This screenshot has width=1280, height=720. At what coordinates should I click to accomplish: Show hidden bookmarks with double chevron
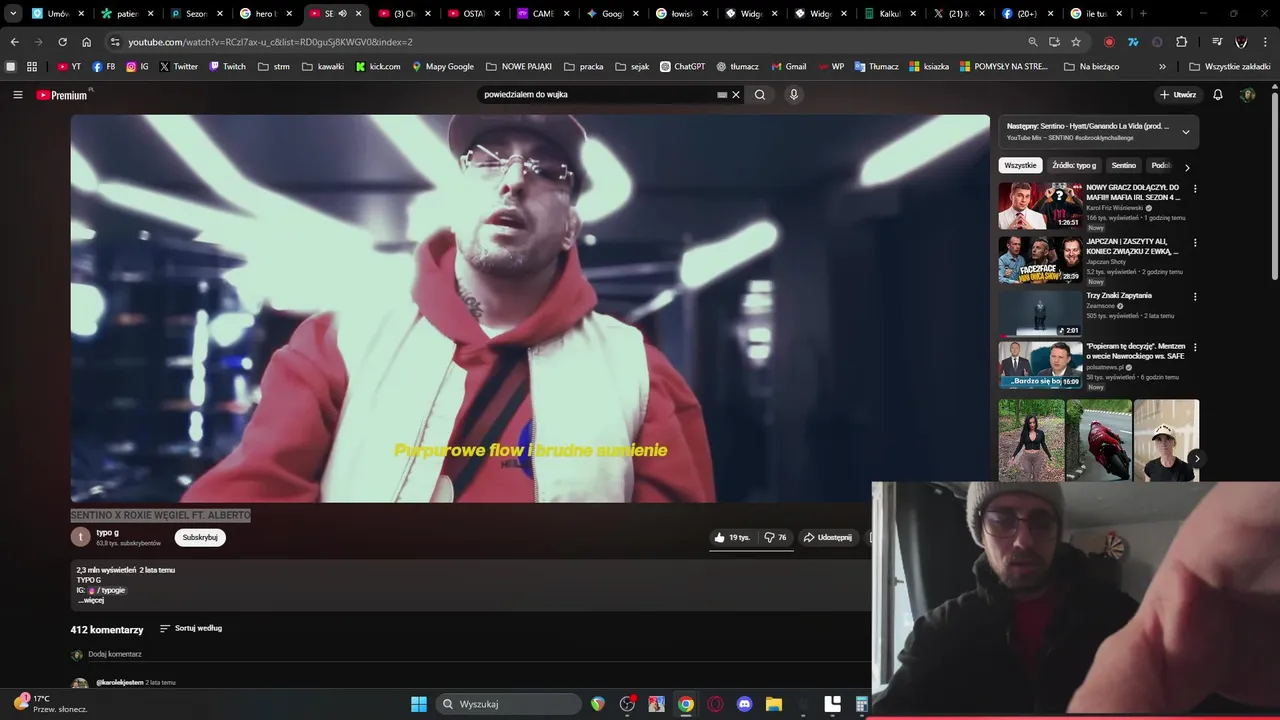click(1162, 67)
